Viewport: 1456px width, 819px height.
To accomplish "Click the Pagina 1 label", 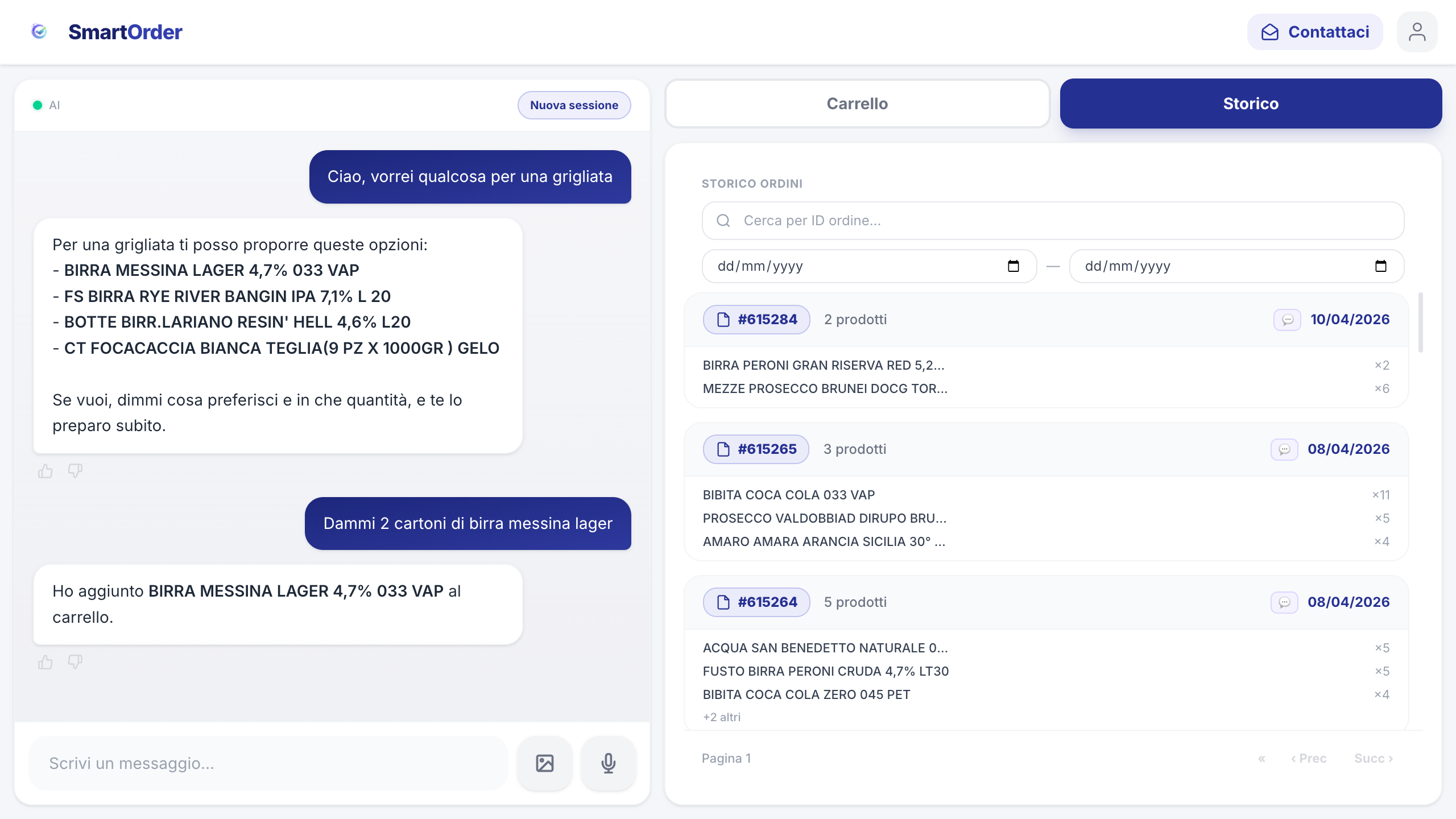I will (x=726, y=759).
